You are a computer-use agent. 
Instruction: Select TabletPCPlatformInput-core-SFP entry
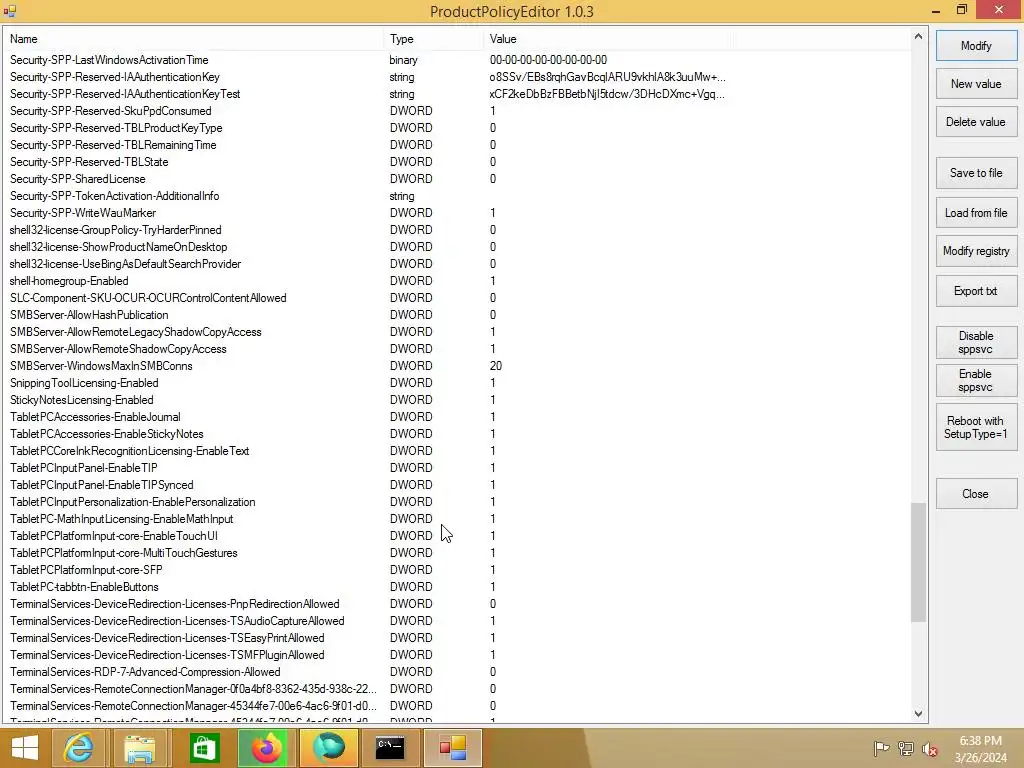coord(457,569)
